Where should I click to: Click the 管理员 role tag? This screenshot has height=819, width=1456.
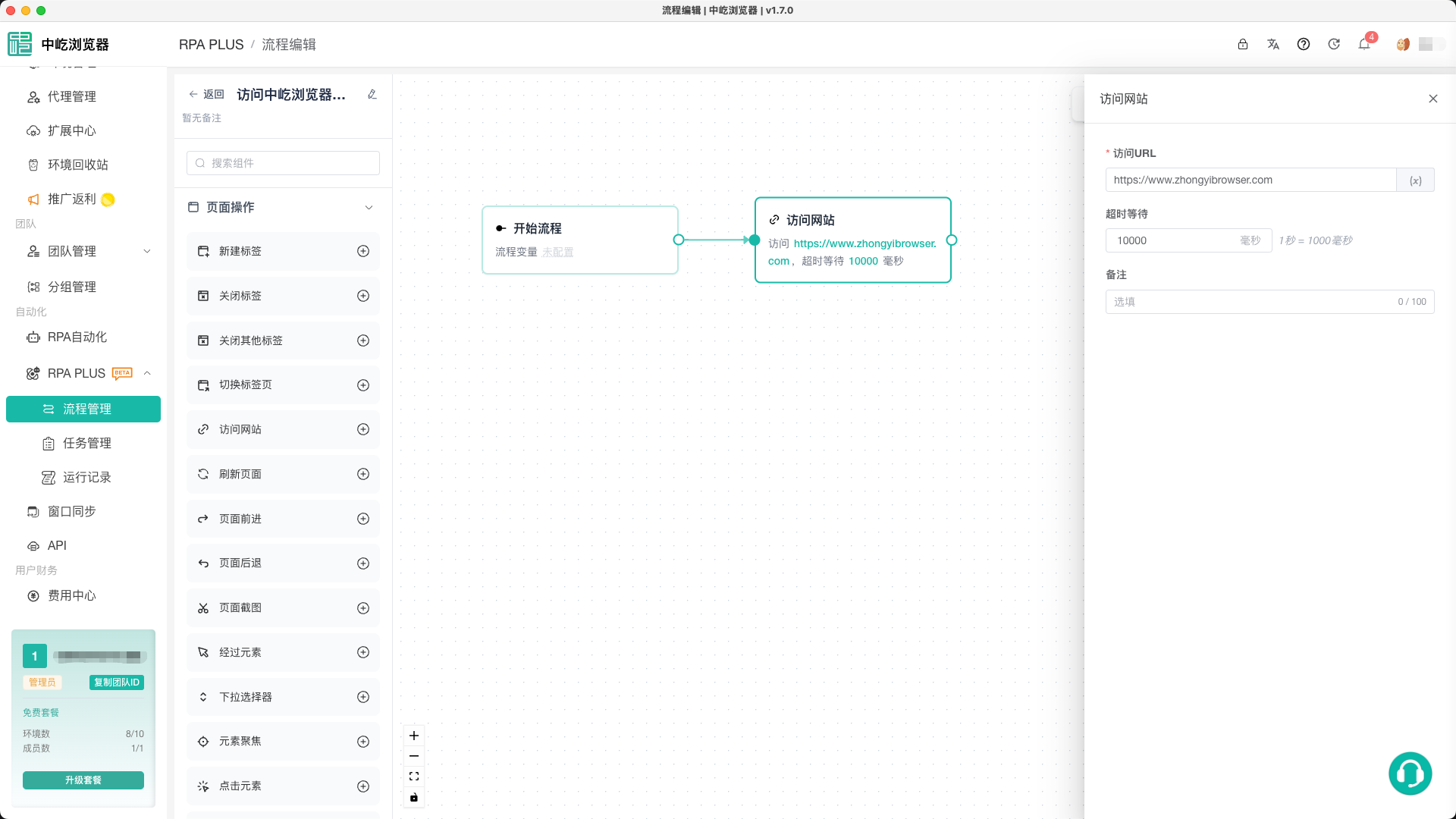[42, 682]
